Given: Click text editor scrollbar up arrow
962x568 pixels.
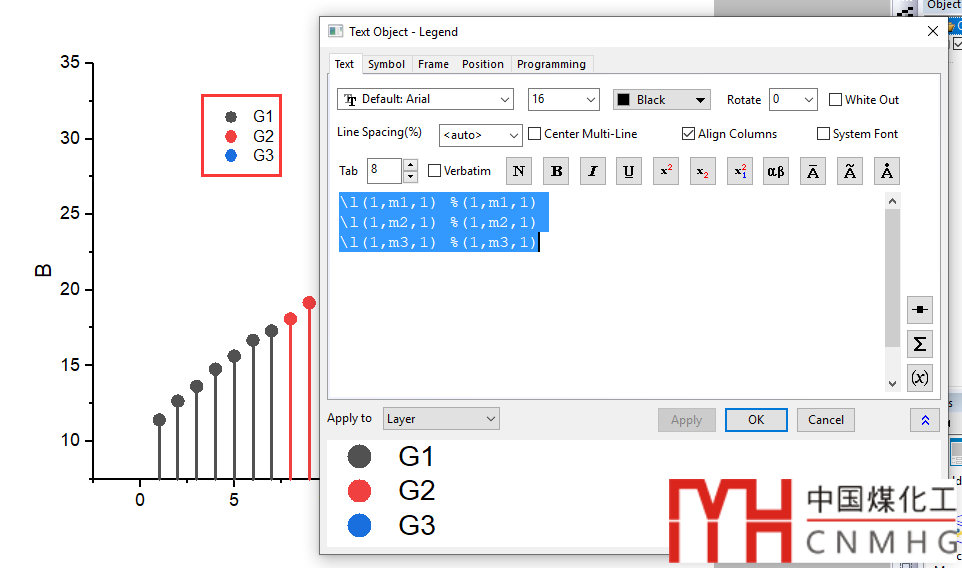Looking at the screenshot, I should click(x=893, y=201).
